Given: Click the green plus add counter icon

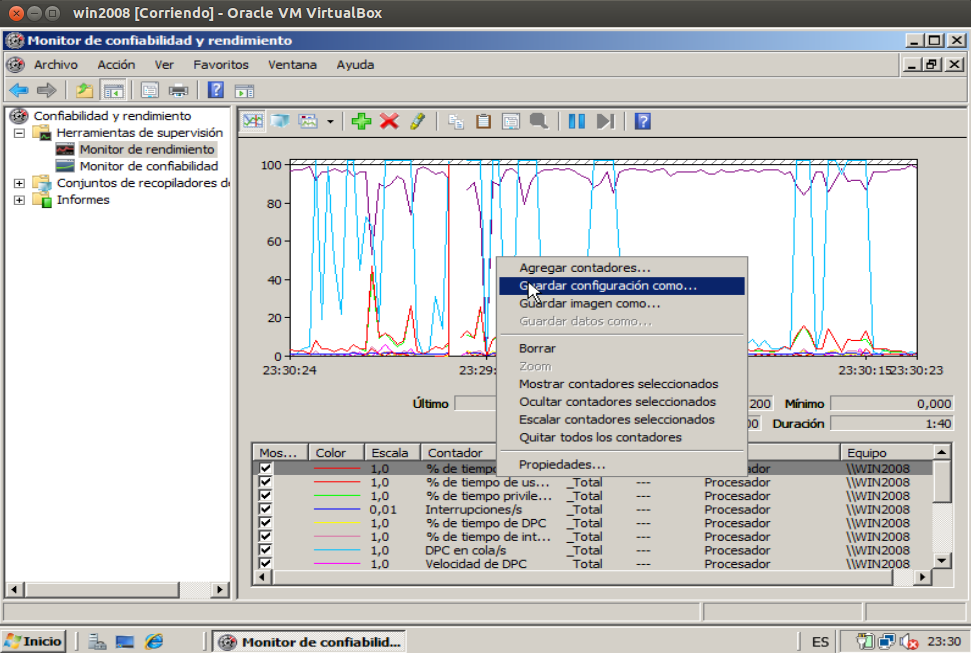Looking at the screenshot, I should [362, 121].
